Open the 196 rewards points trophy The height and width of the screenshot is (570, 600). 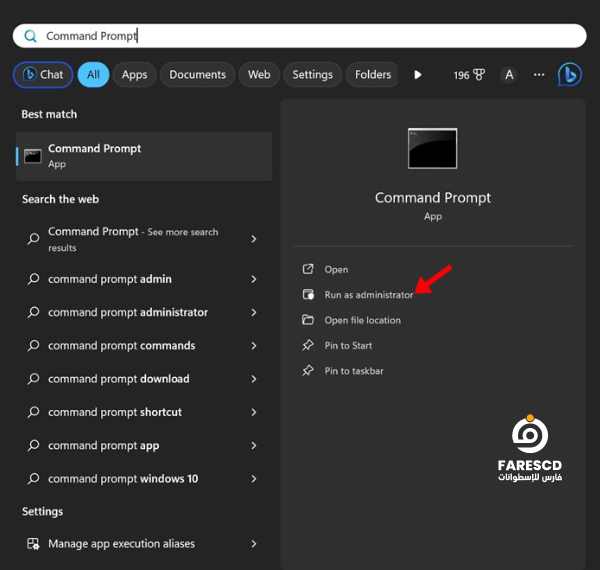pos(469,75)
